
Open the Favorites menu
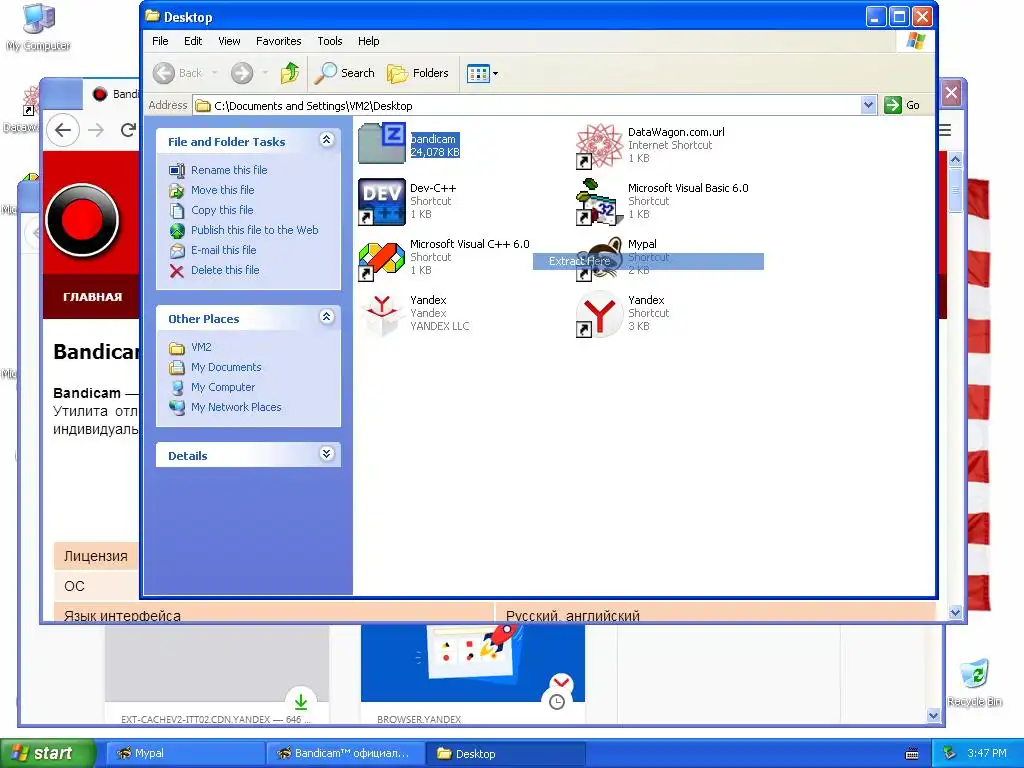click(x=278, y=41)
